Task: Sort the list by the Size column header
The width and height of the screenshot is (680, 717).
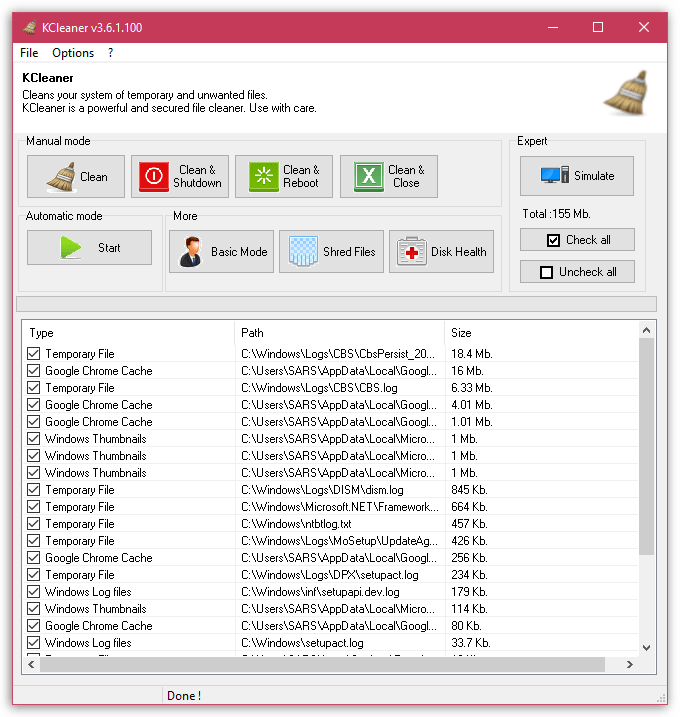Action: click(x=541, y=333)
